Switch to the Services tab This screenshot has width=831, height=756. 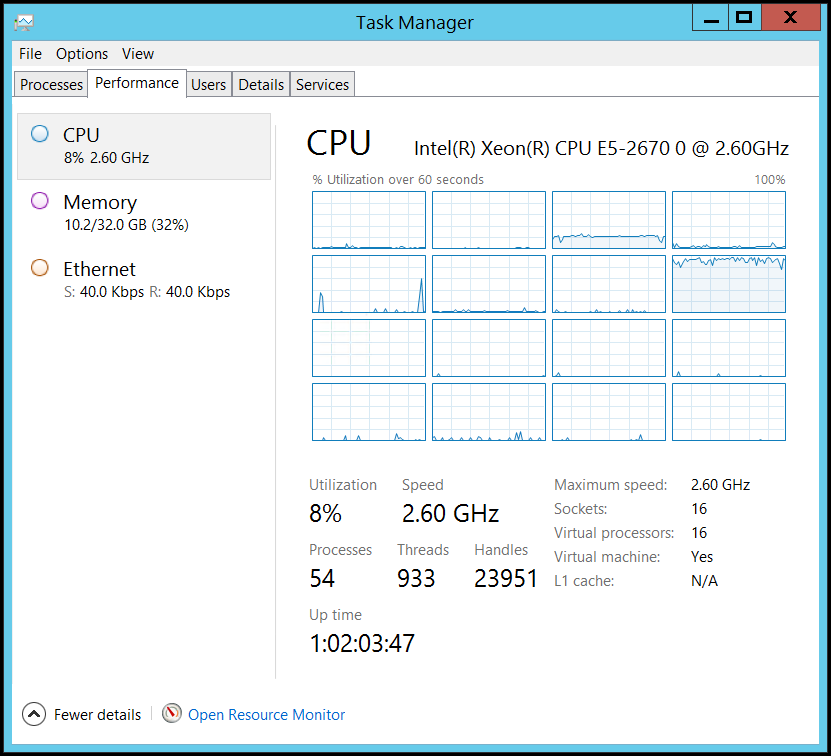pos(322,84)
